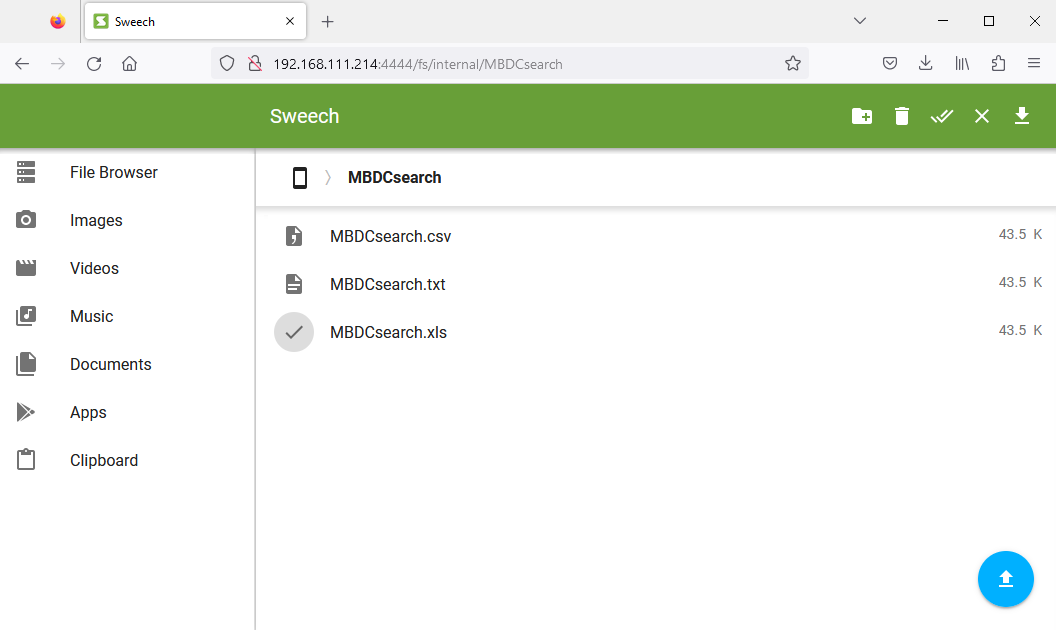
Task: Select the MBDCsearch.txt file icon
Action: 294,284
